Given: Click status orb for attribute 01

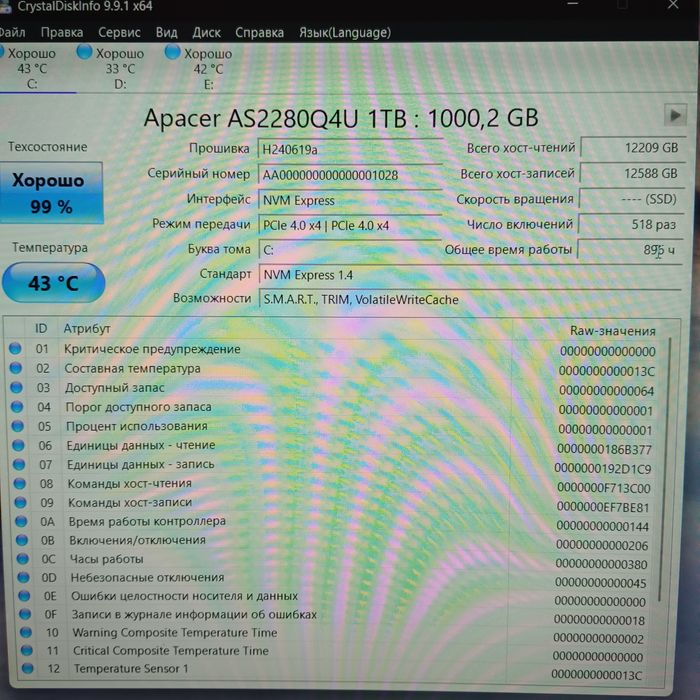Looking at the screenshot, I should (x=15, y=348).
